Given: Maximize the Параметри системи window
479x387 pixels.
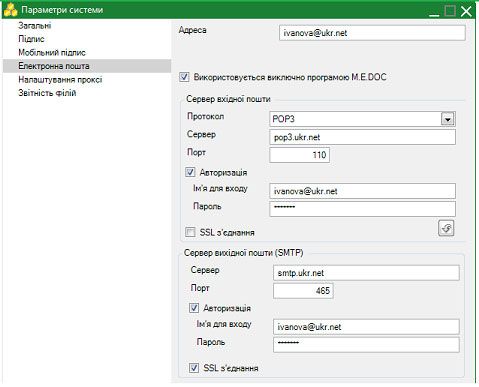Looking at the screenshot, I should [x=450, y=11].
